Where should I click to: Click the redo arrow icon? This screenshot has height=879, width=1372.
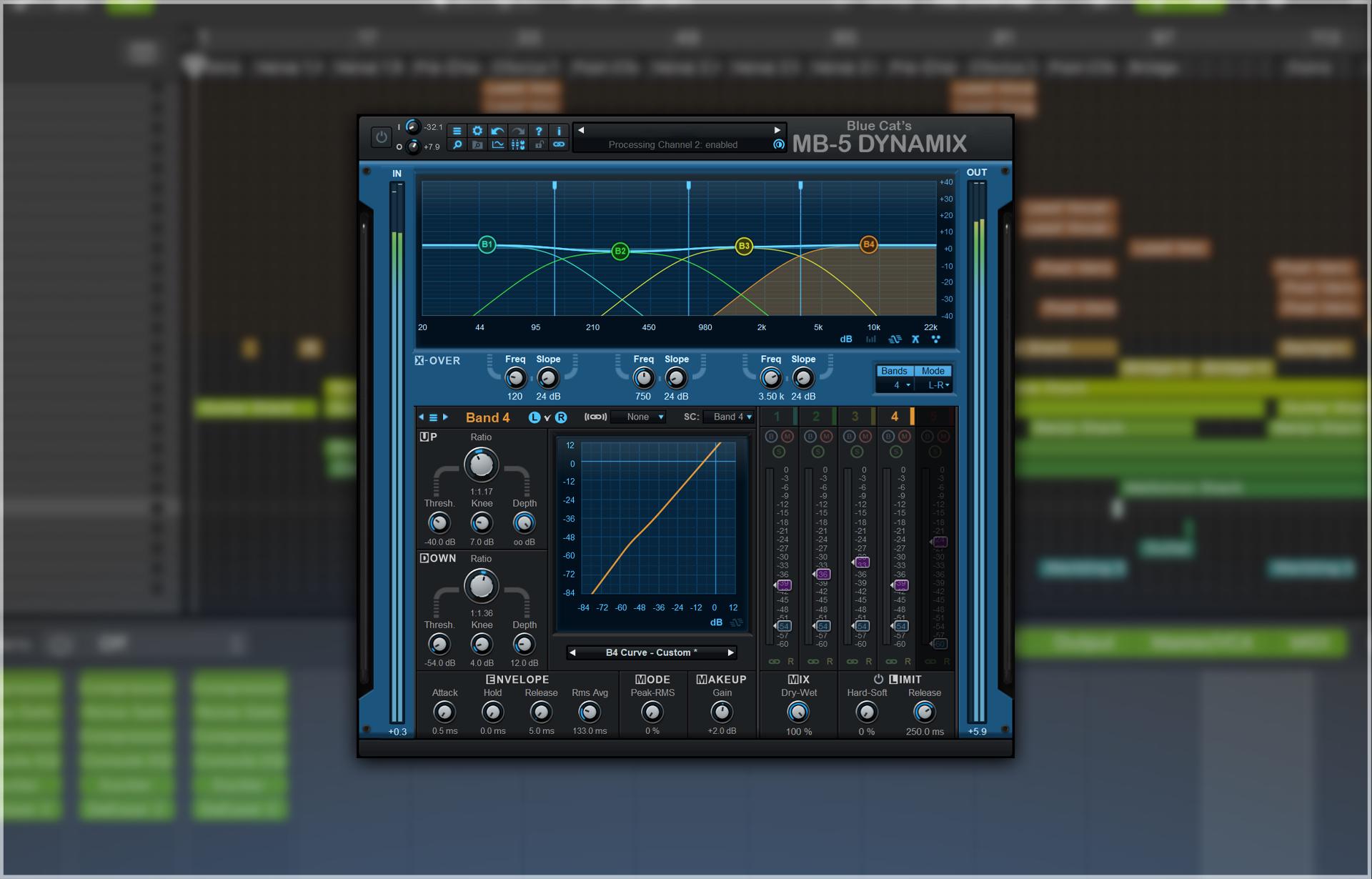coord(518,131)
